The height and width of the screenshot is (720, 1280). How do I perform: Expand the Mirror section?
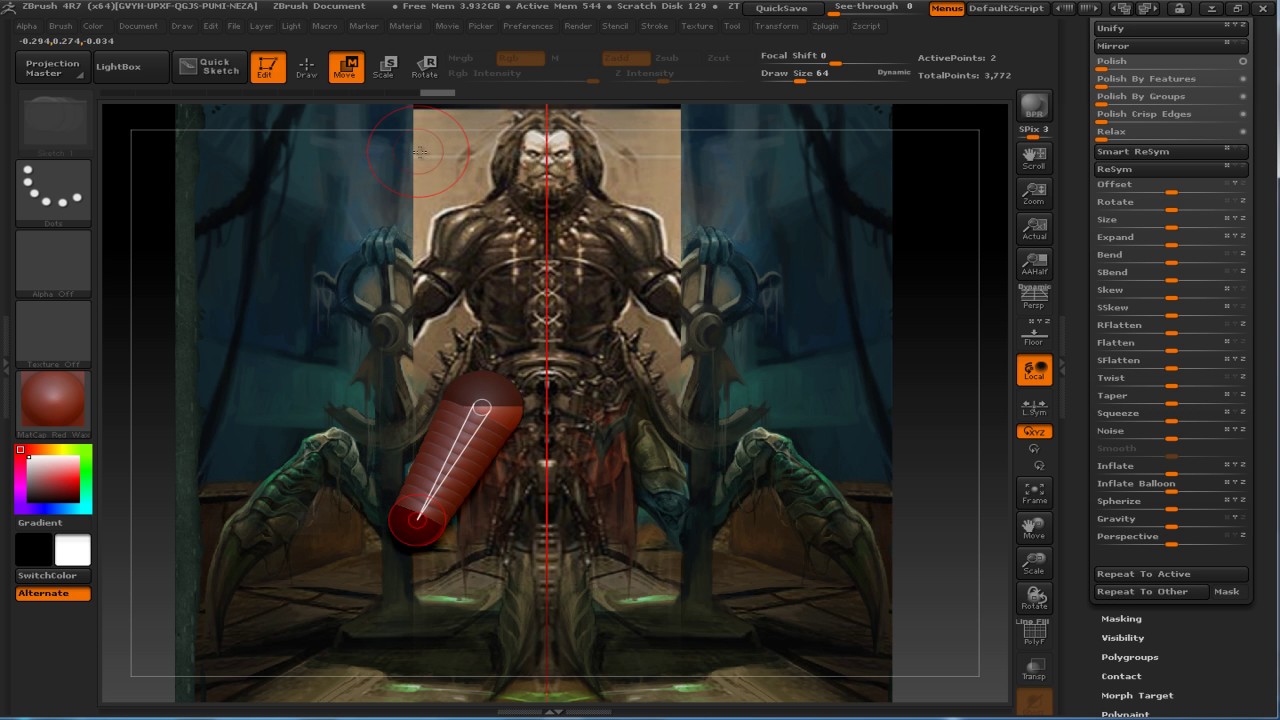coord(1171,46)
